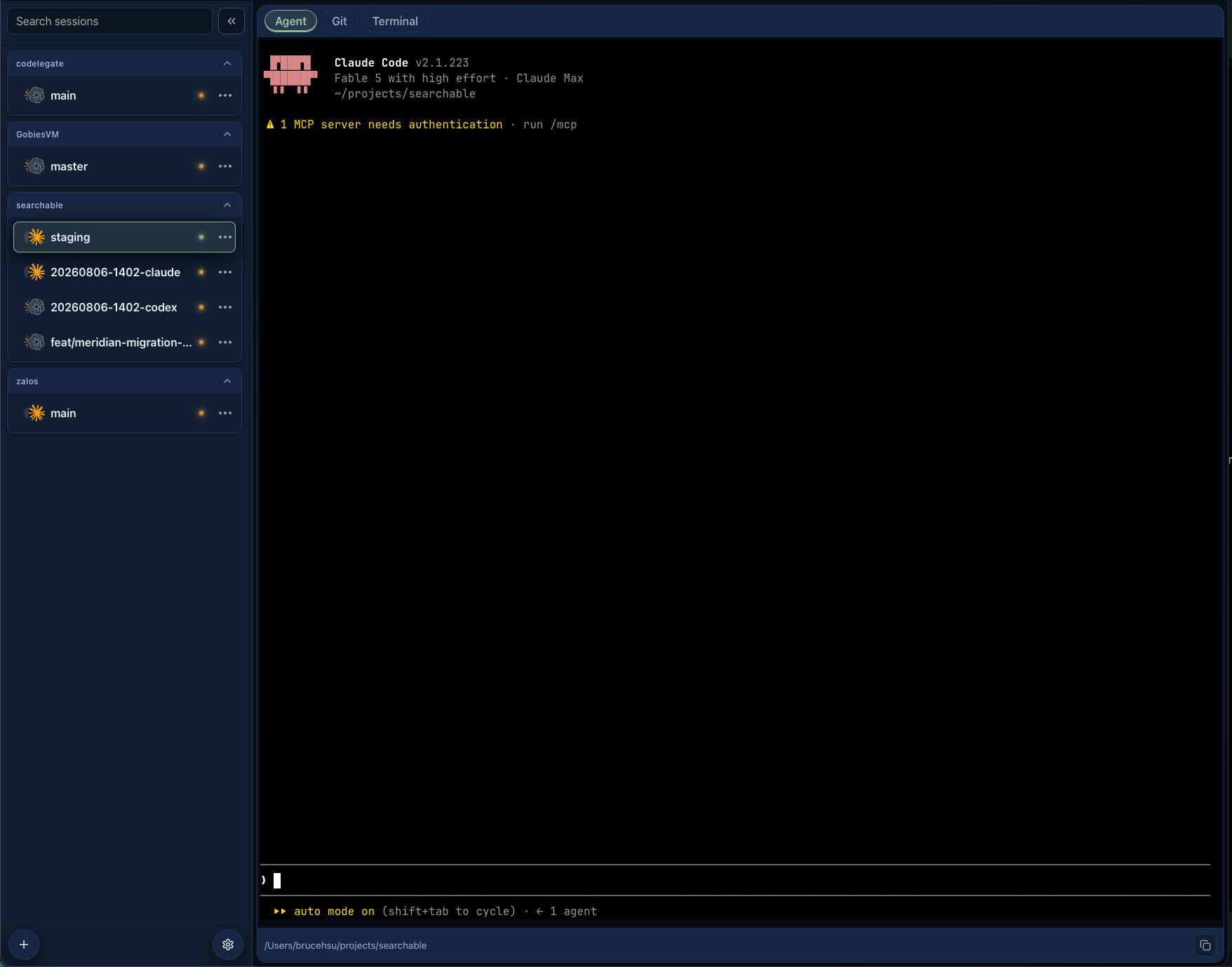Image resolution: width=1232 pixels, height=967 pixels.
Task: Click the Codex icon beside feat/meridian-migration
Action: tap(35, 342)
